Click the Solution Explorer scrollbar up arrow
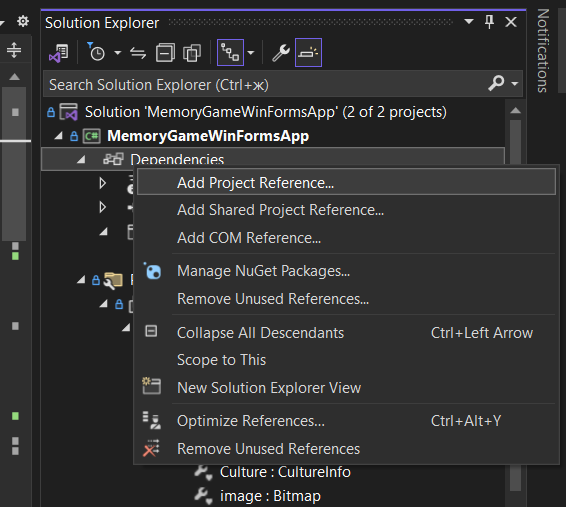The height and width of the screenshot is (507, 566). pyautogui.click(x=515, y=110)
